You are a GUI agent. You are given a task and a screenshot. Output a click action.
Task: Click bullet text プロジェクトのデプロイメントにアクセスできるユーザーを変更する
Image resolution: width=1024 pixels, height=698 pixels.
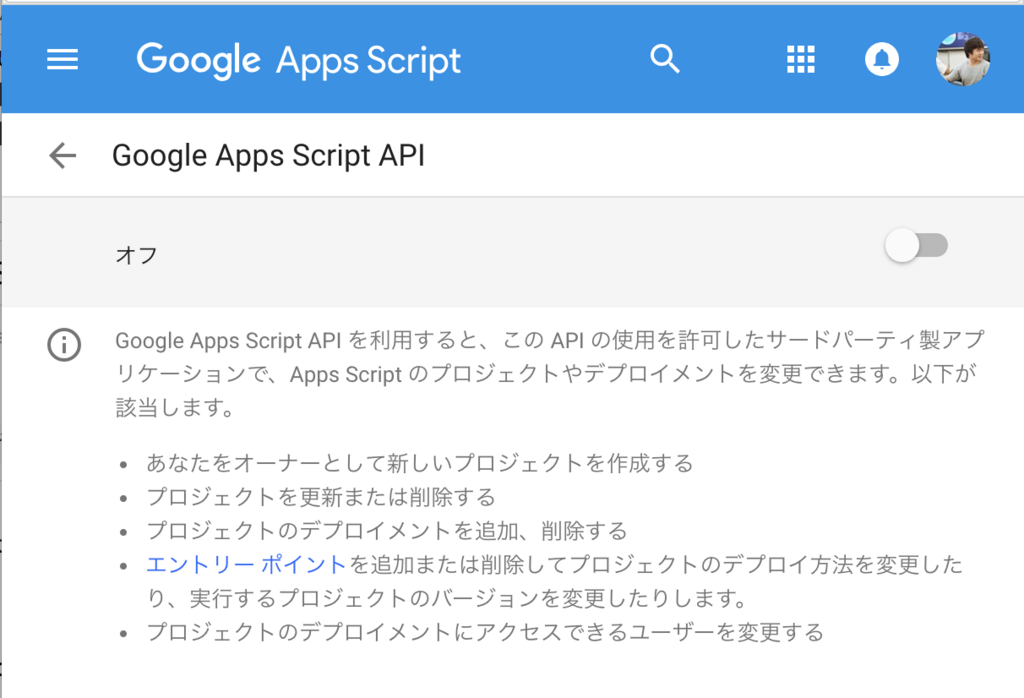(485, 632)
